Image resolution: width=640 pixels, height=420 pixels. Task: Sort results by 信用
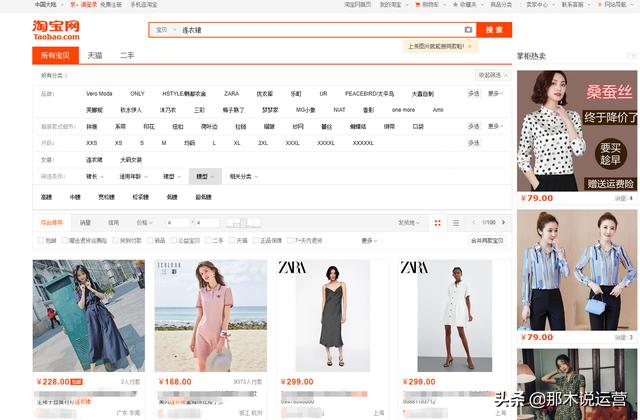(113, 223)
